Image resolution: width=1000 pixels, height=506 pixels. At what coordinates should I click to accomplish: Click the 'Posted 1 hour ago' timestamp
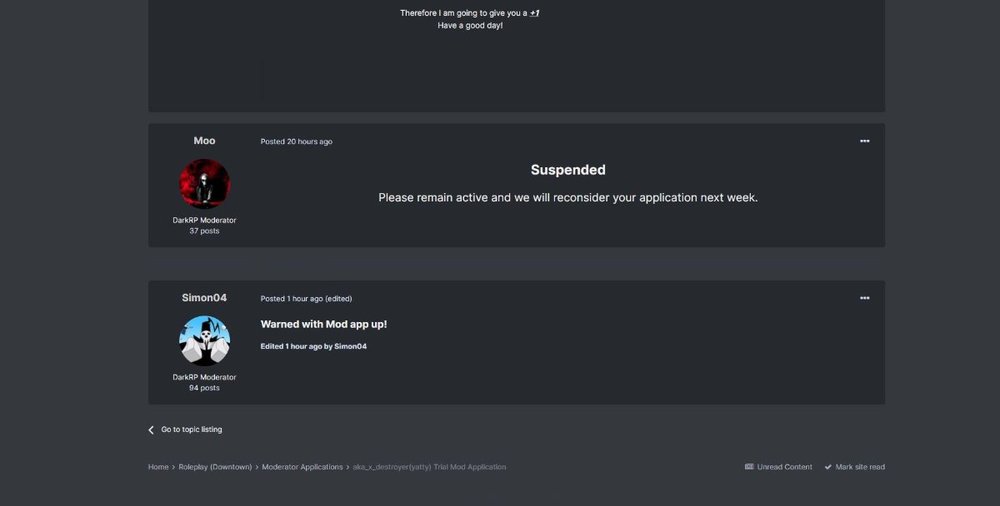(x=292, y=299)
